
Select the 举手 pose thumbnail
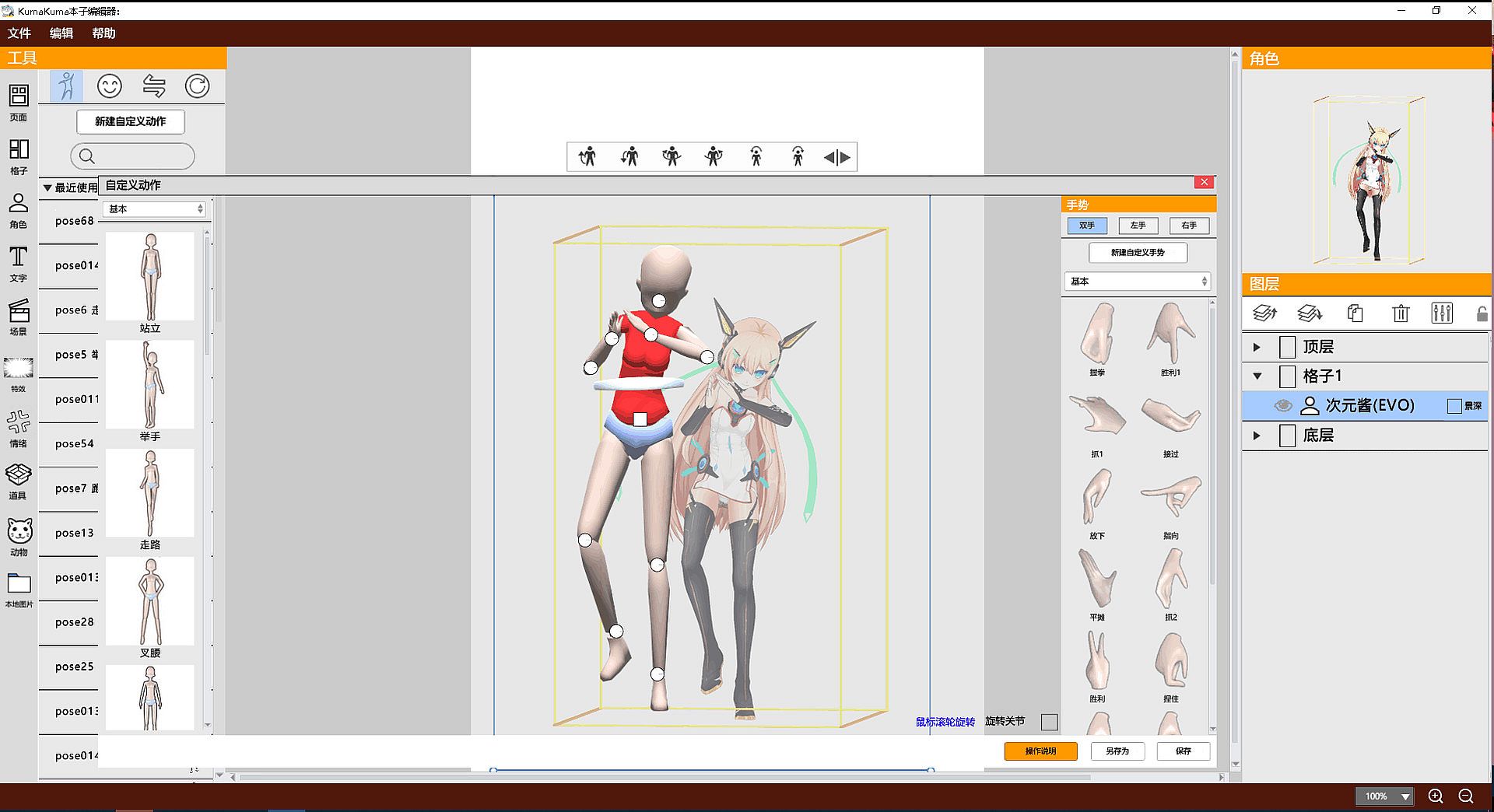coord(150,385)
